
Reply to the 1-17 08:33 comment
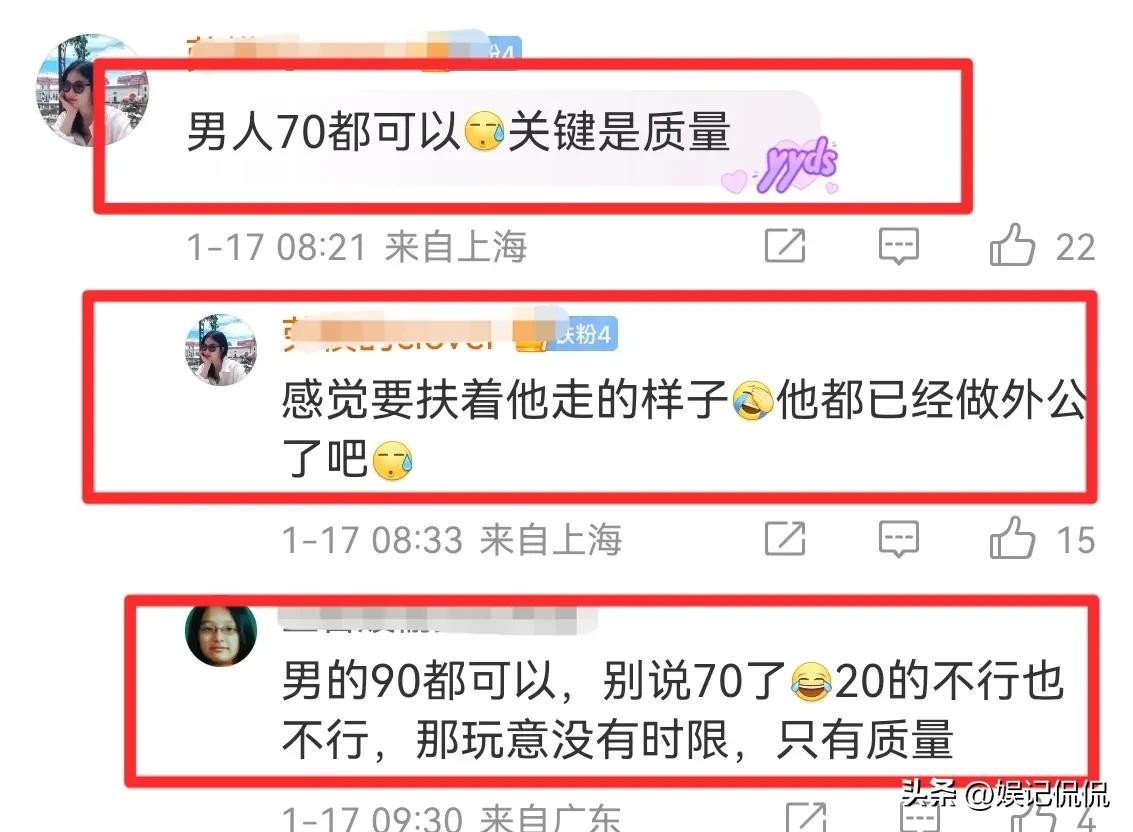pos(899,539)
